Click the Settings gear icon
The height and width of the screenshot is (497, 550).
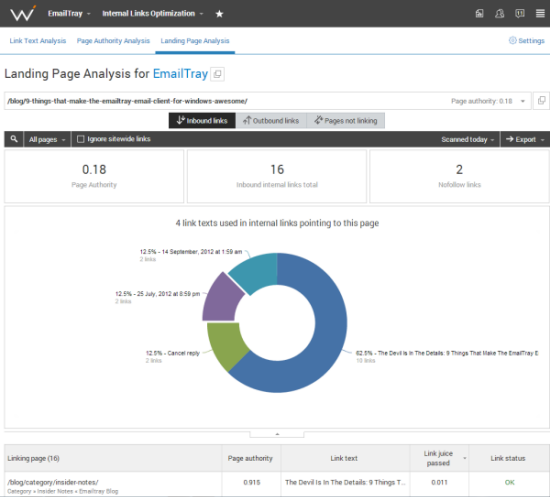[512, 40]
